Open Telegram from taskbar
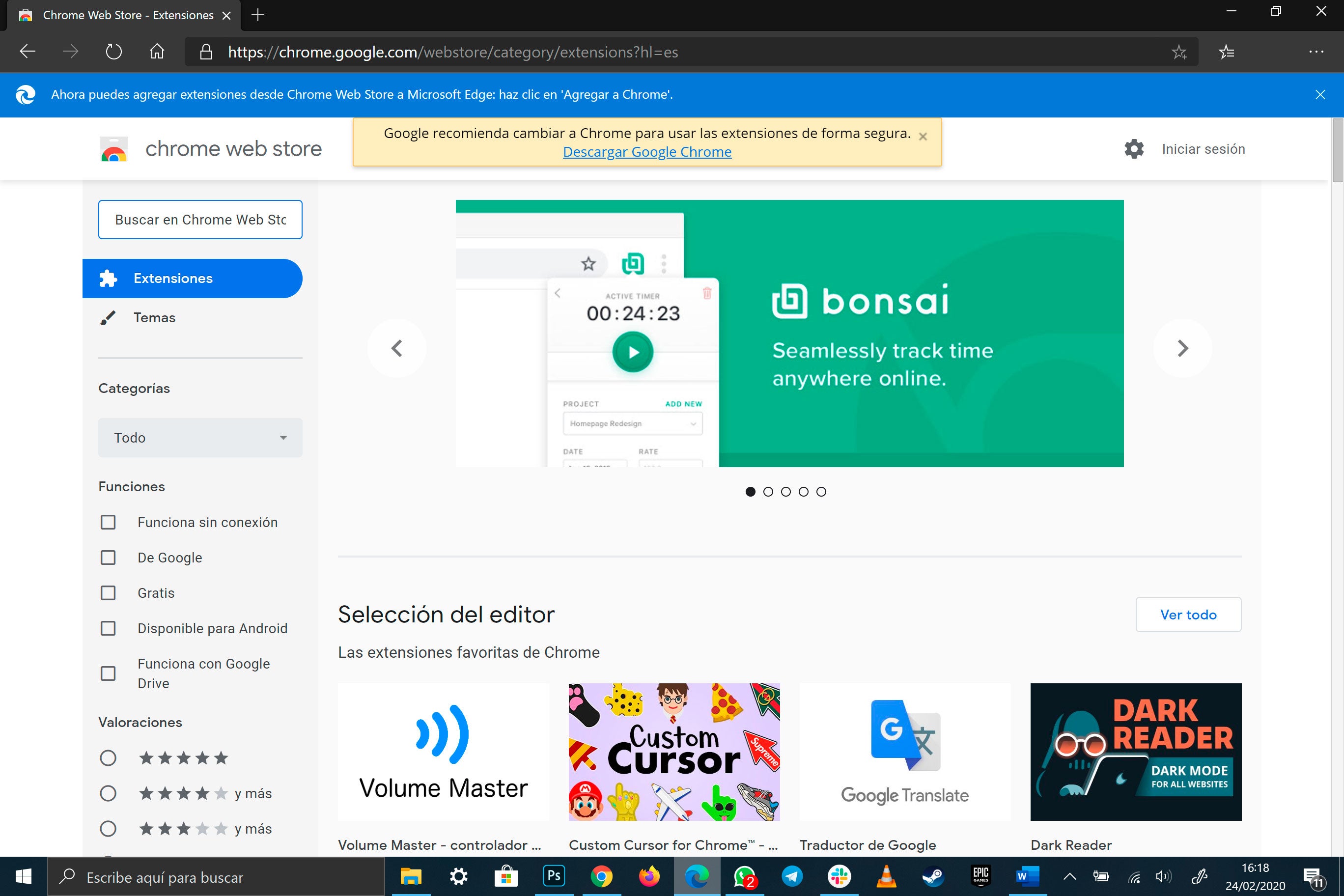The image size is (1344, 896). tap(791, 876)
